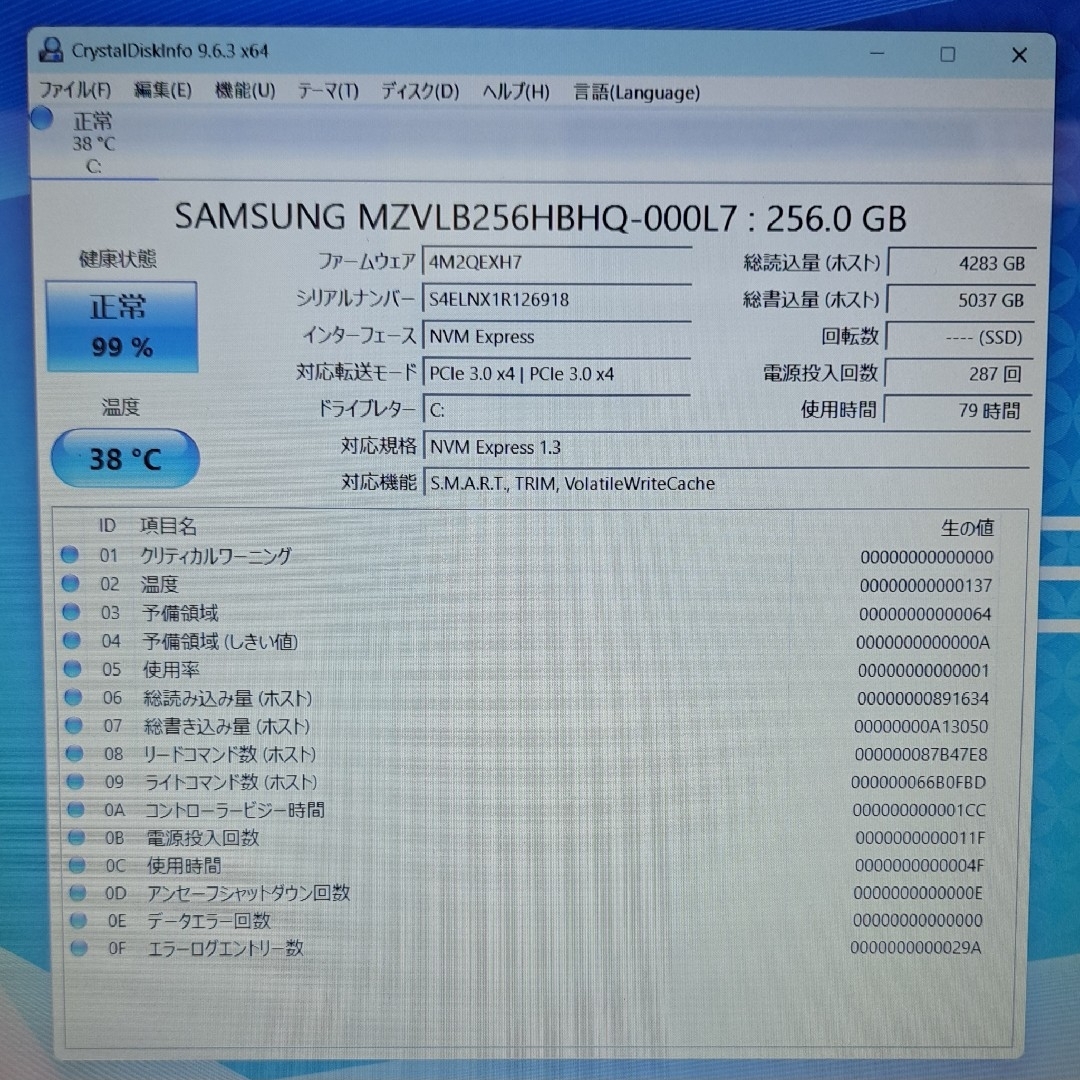This screenshot has height=1080, width=1080.
Task: Open the ファイル(F) menu
Action: 74,90
